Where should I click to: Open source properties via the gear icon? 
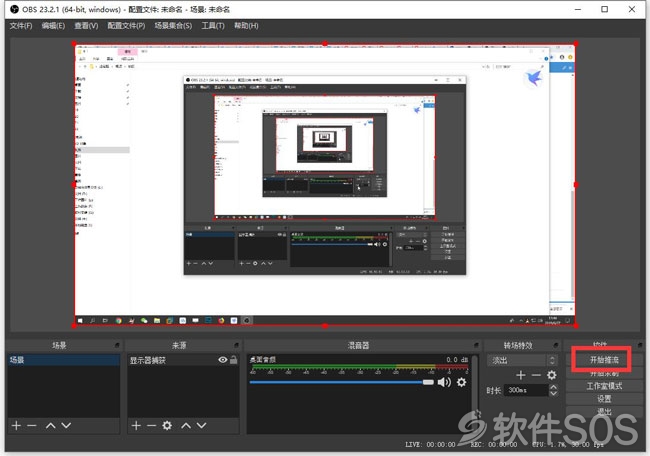167,425
